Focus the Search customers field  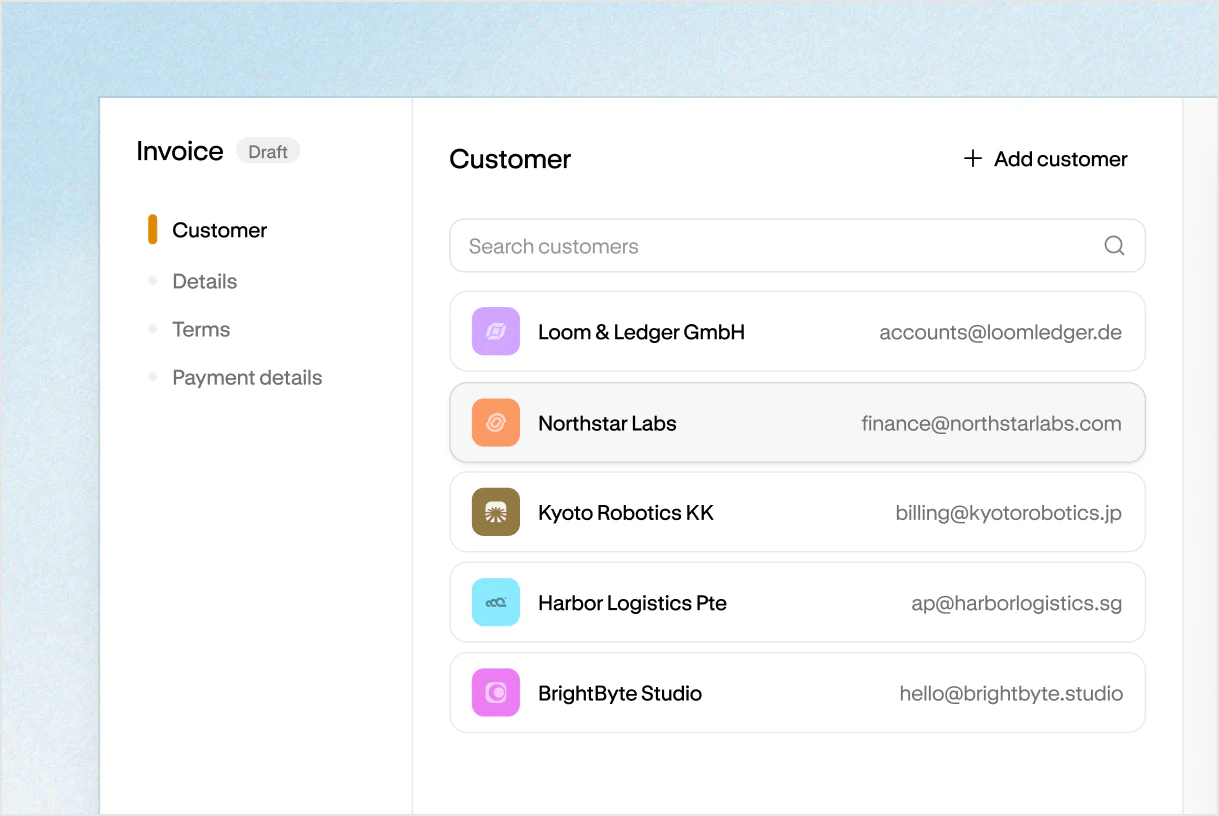click(x=797, y=246)
